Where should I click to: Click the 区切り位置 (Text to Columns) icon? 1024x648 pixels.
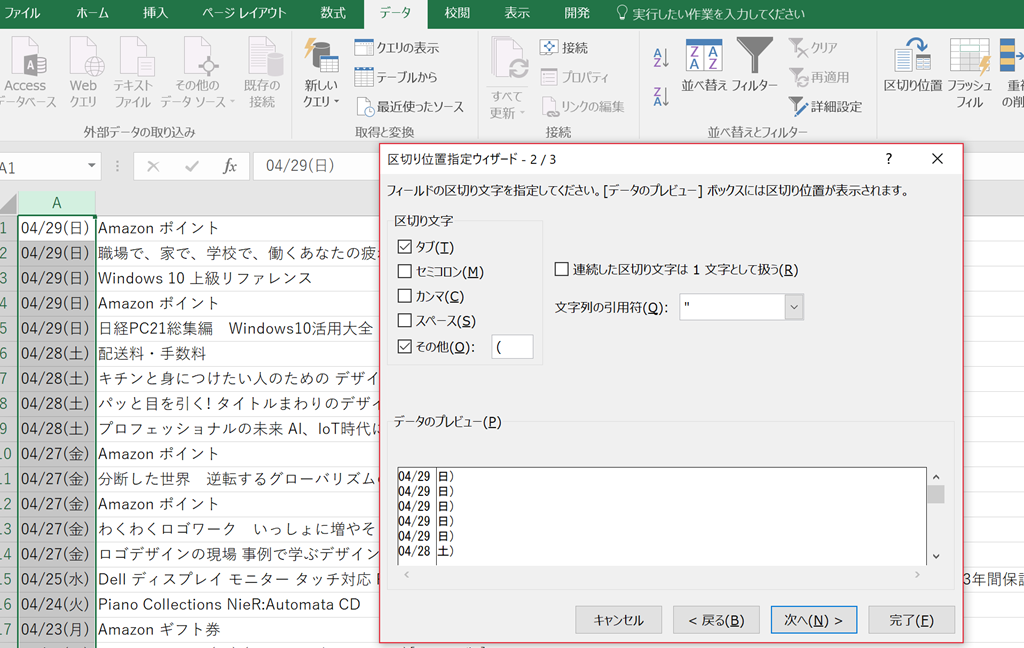(912, 56)
